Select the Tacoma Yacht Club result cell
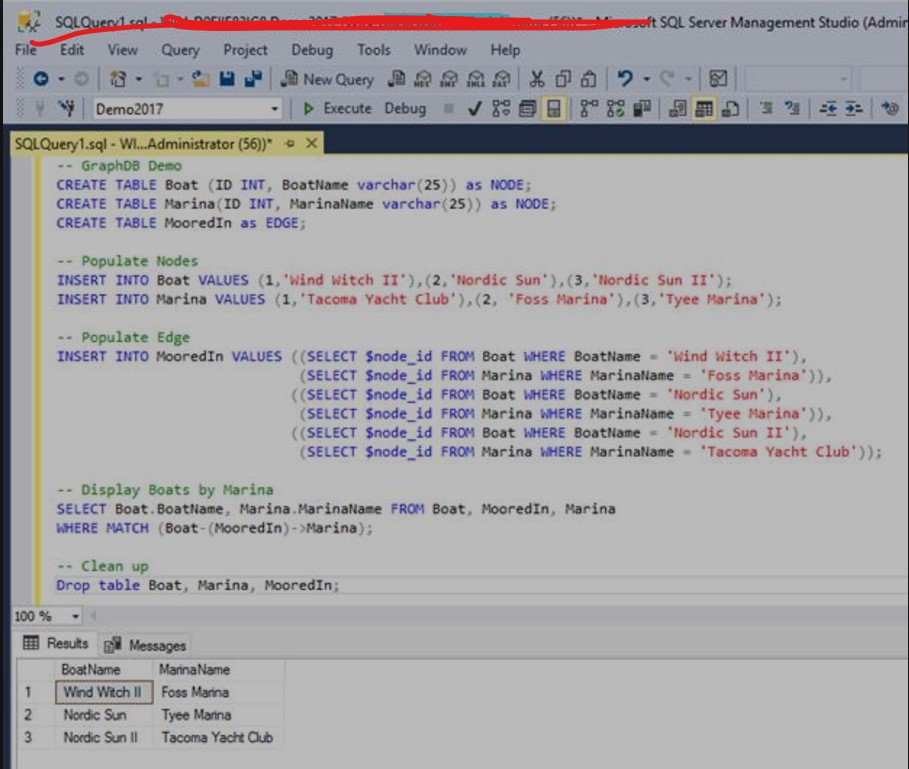Screen dimensions: 909x769 [x=217, y=737]
